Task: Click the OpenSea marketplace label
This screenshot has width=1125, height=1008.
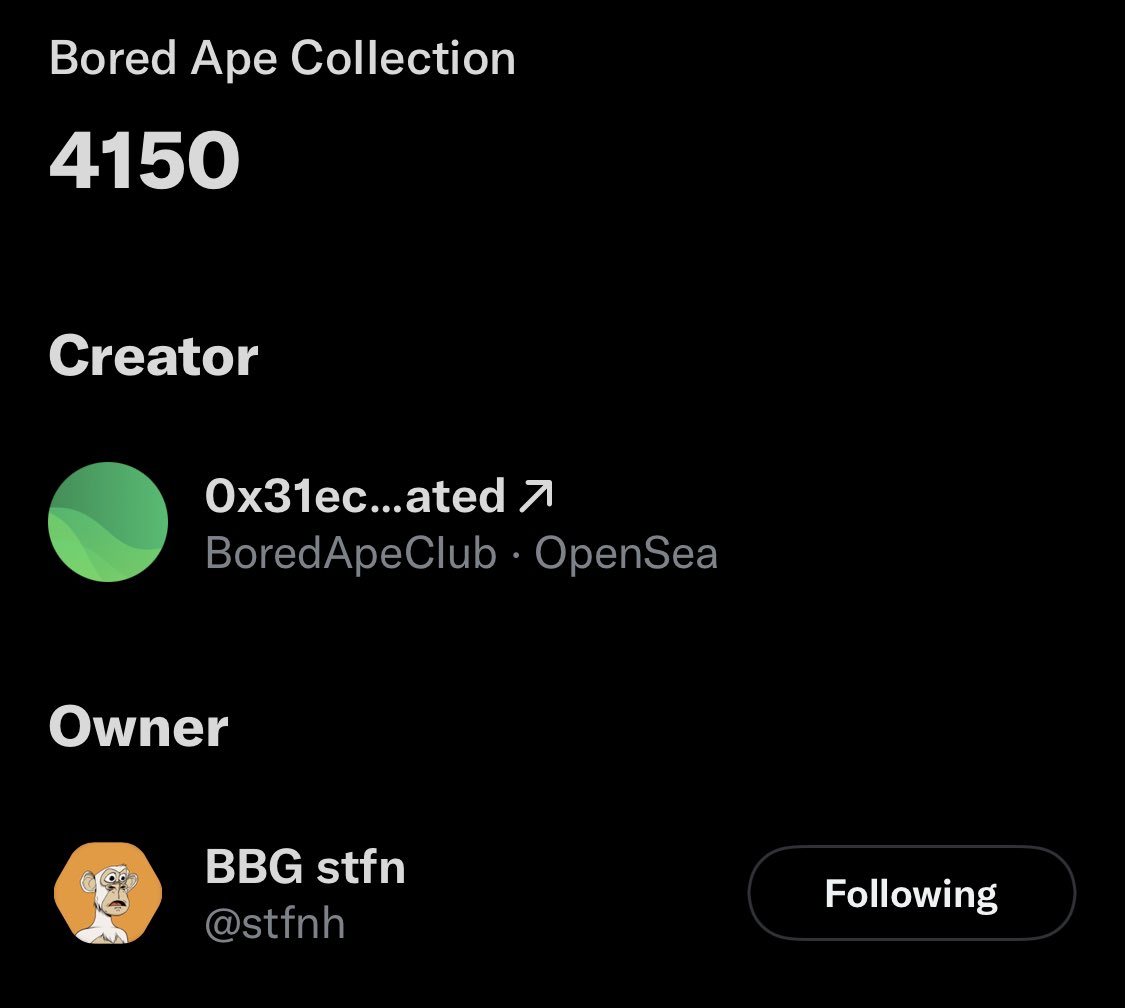Action: point(626,553)
